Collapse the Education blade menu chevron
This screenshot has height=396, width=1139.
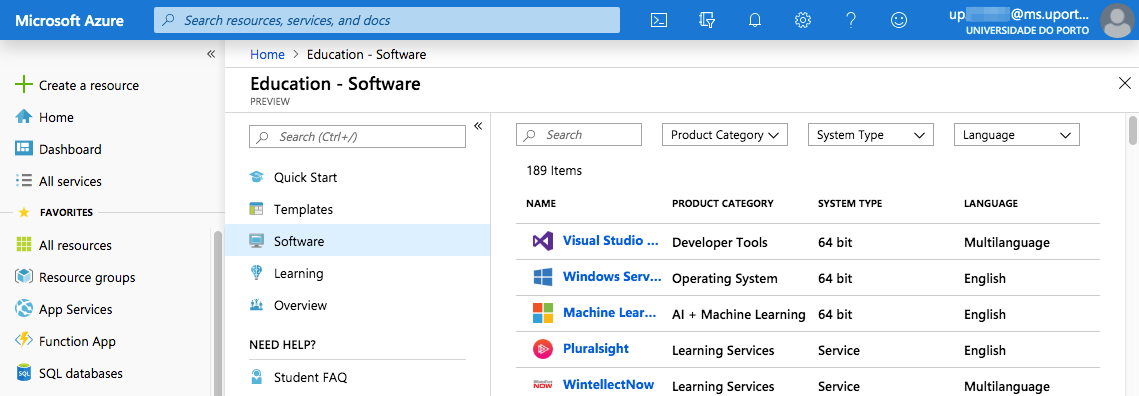pos(478,126)
